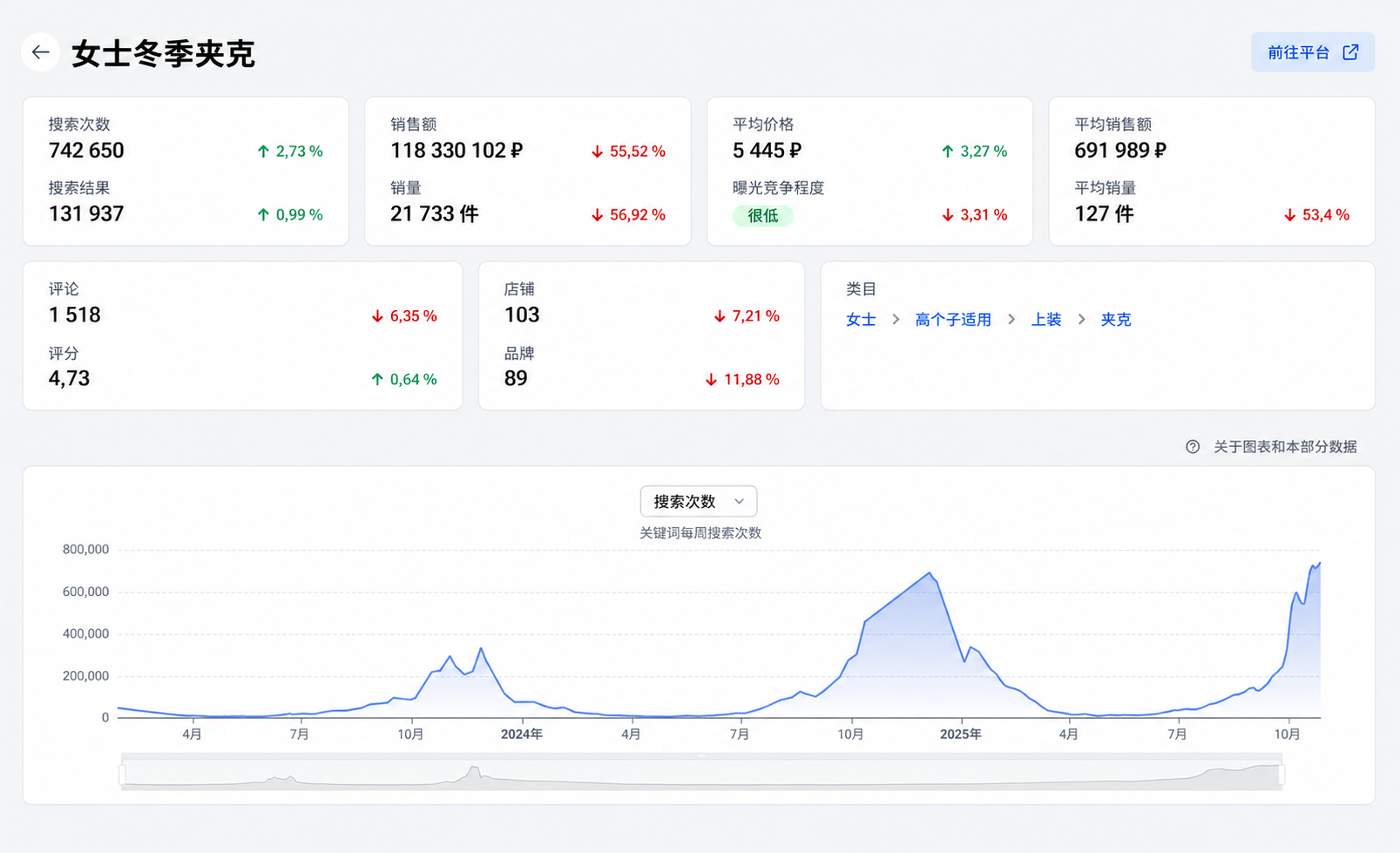Click the 55,52 % sales decrease indicator
The image size is (1400, 853).
pos(628,152)
